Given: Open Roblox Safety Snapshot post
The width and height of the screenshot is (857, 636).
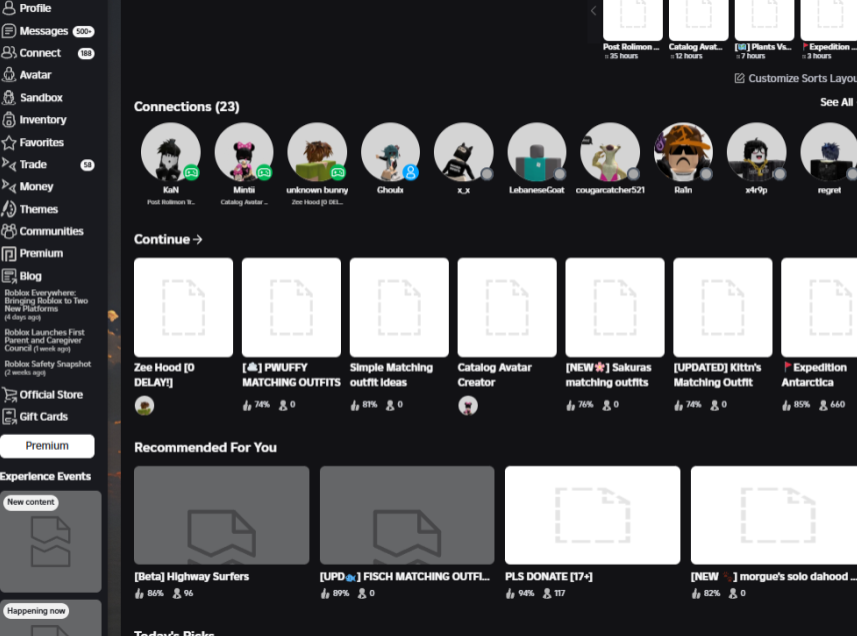Looking at the screenshot, I should coord(48,367).
